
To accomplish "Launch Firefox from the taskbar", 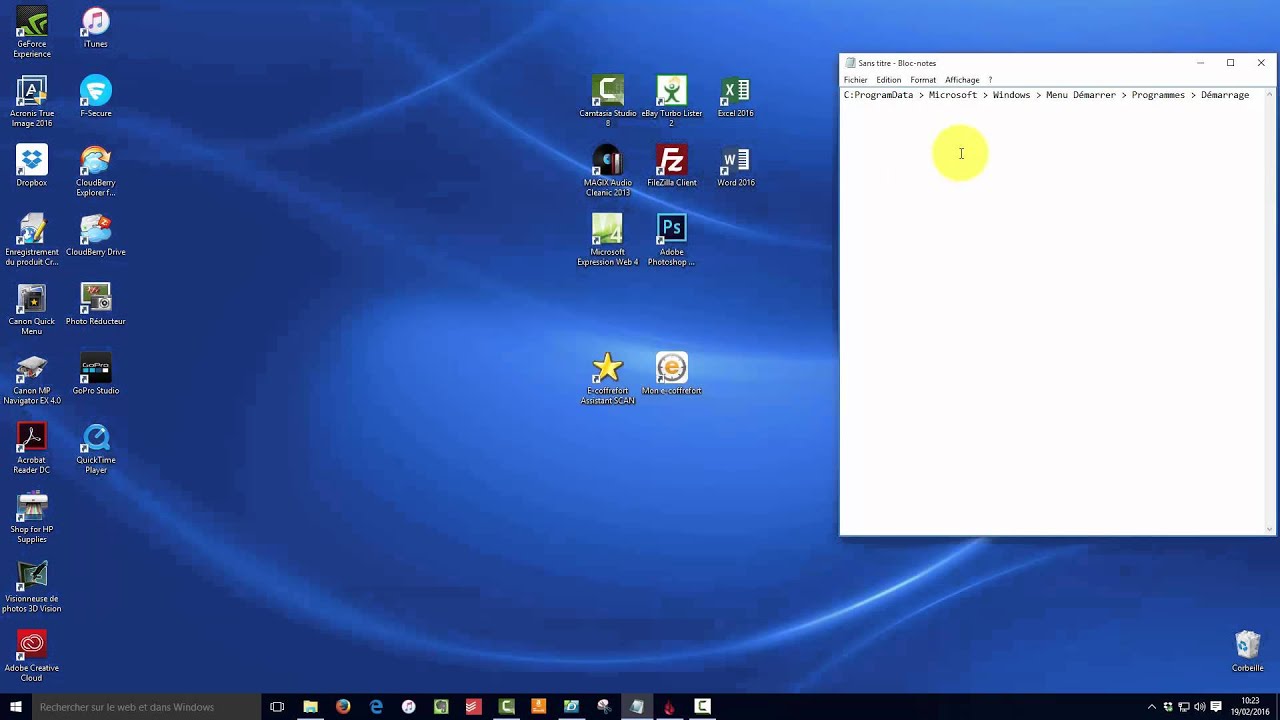I will (343, 707).
